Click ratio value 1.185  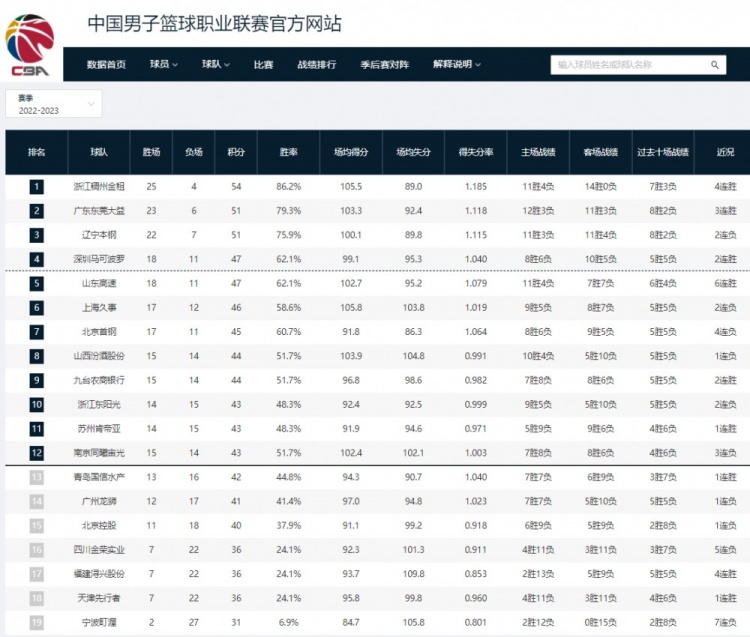[475, 187]
